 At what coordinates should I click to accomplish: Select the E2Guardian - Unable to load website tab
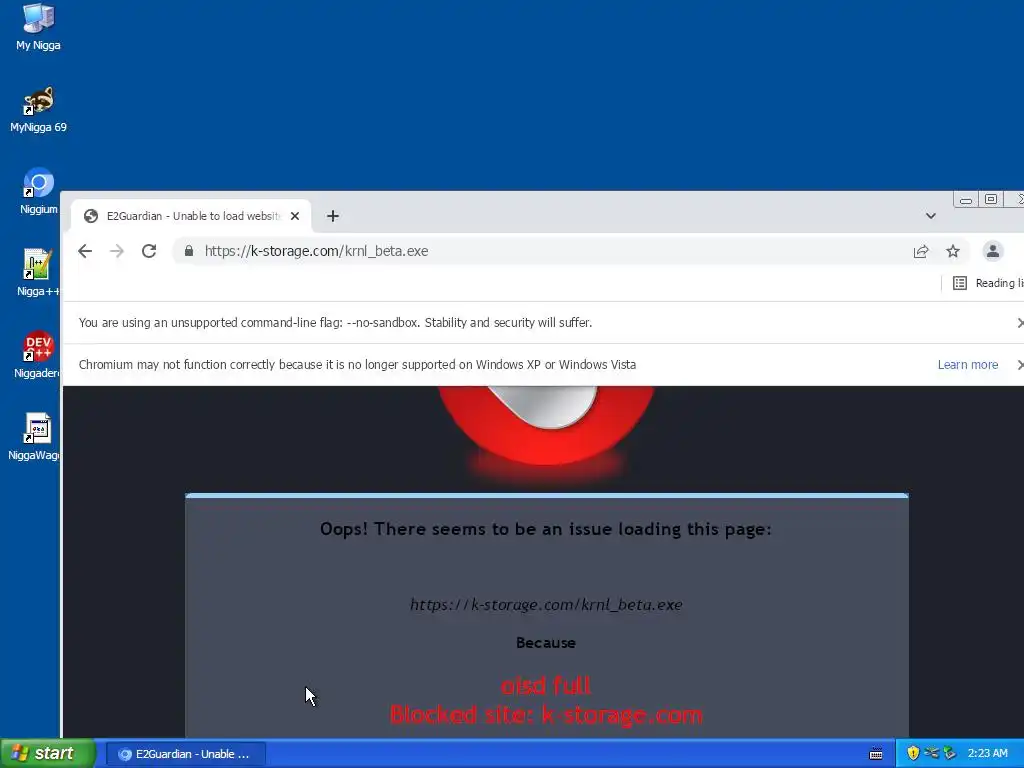click(x=191, y=216)
